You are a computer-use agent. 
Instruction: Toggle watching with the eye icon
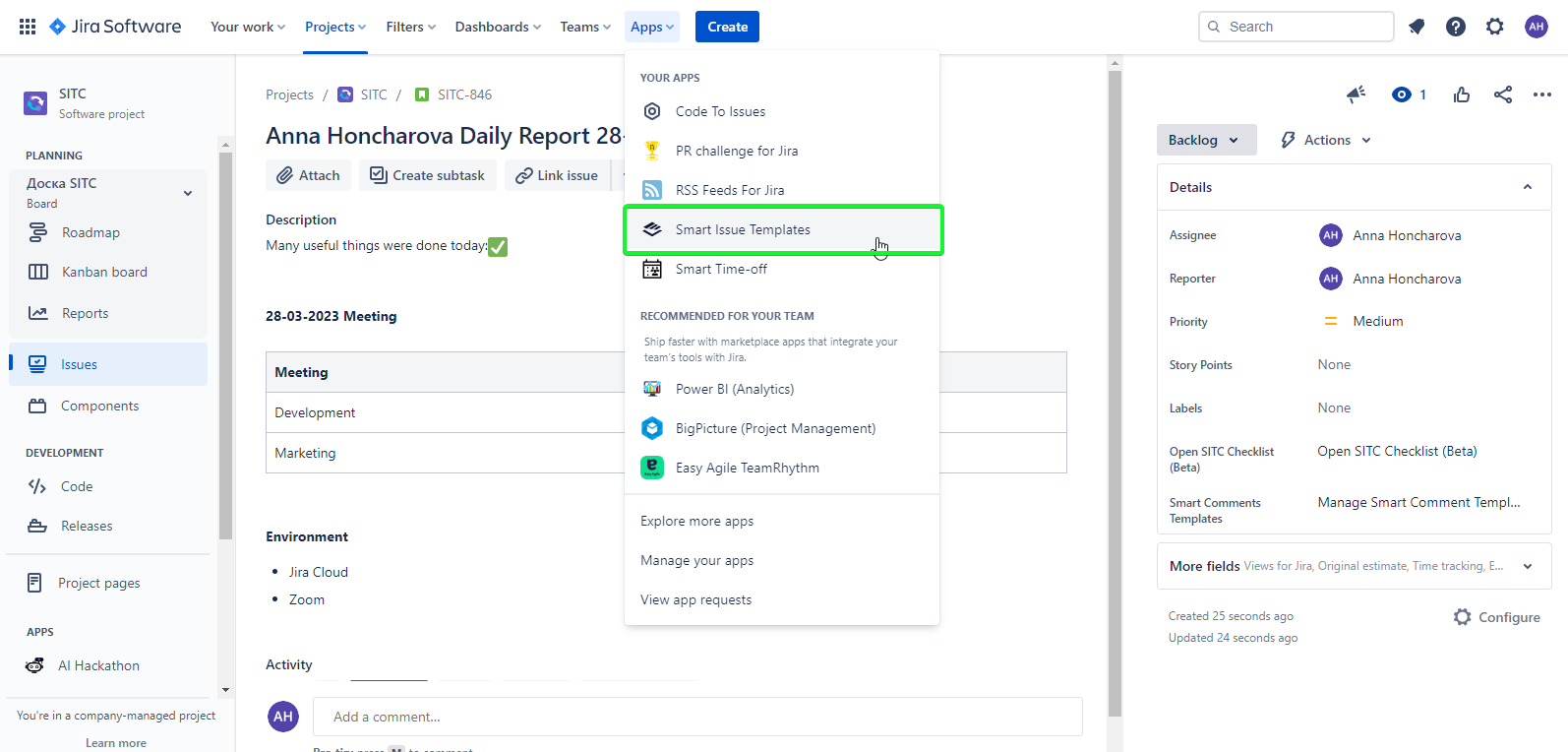[x=1402, y=94]
